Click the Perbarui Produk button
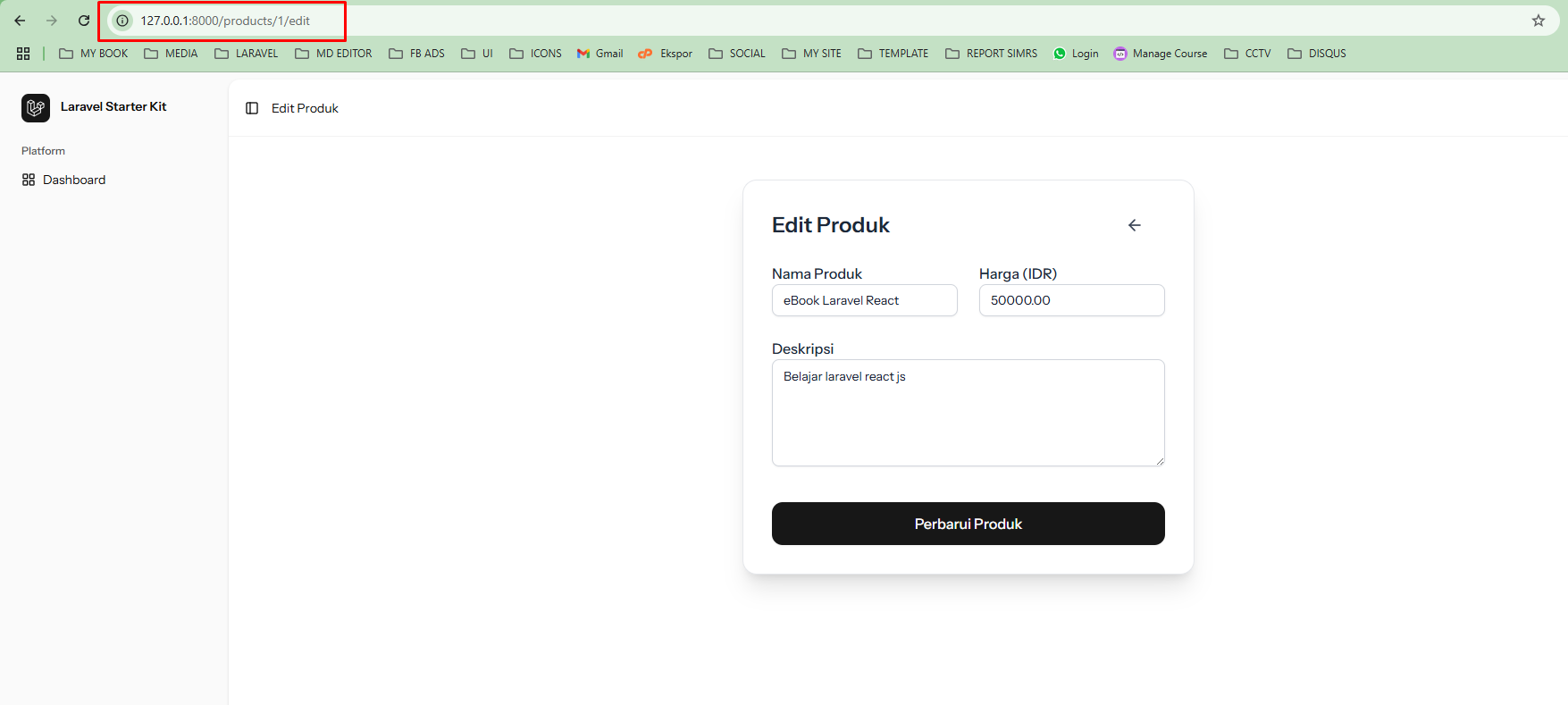Viewport: 1568px width, 705px height. (x=968, y=524)
